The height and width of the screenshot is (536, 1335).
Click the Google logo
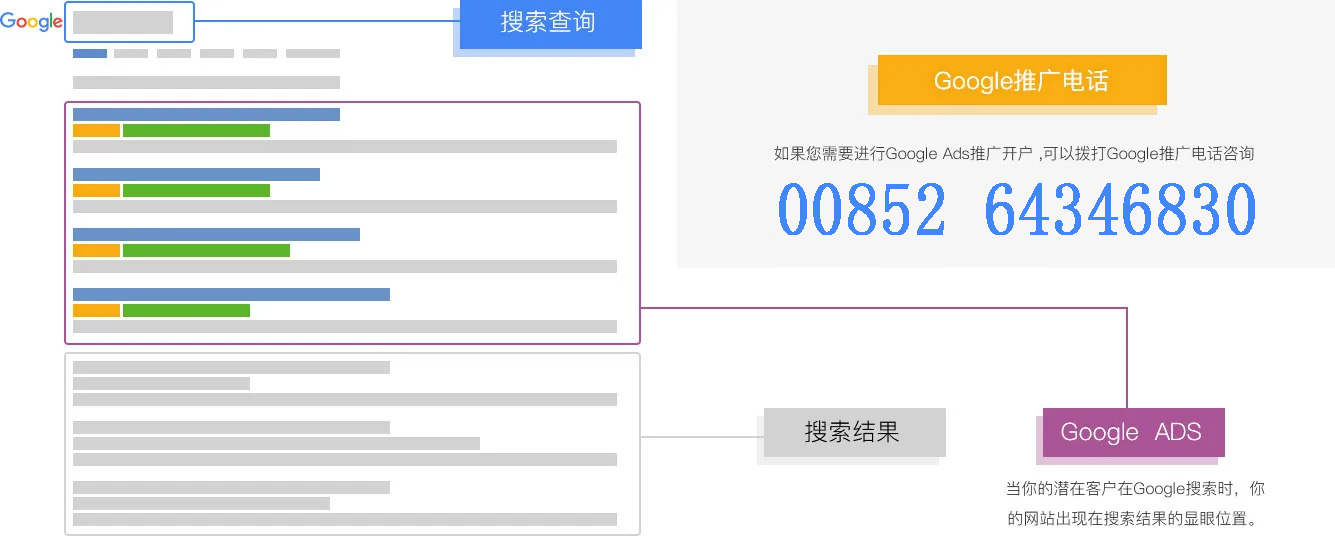click(x=31, y=22)
